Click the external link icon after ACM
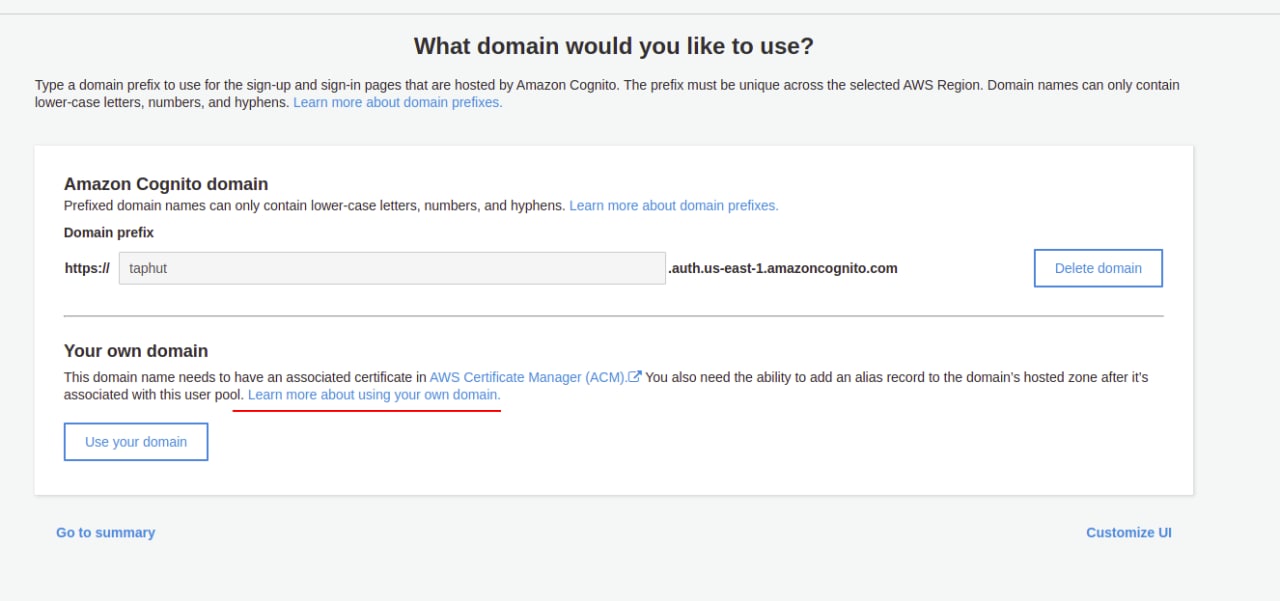The image size is (1280, 601). pos(634,377)
